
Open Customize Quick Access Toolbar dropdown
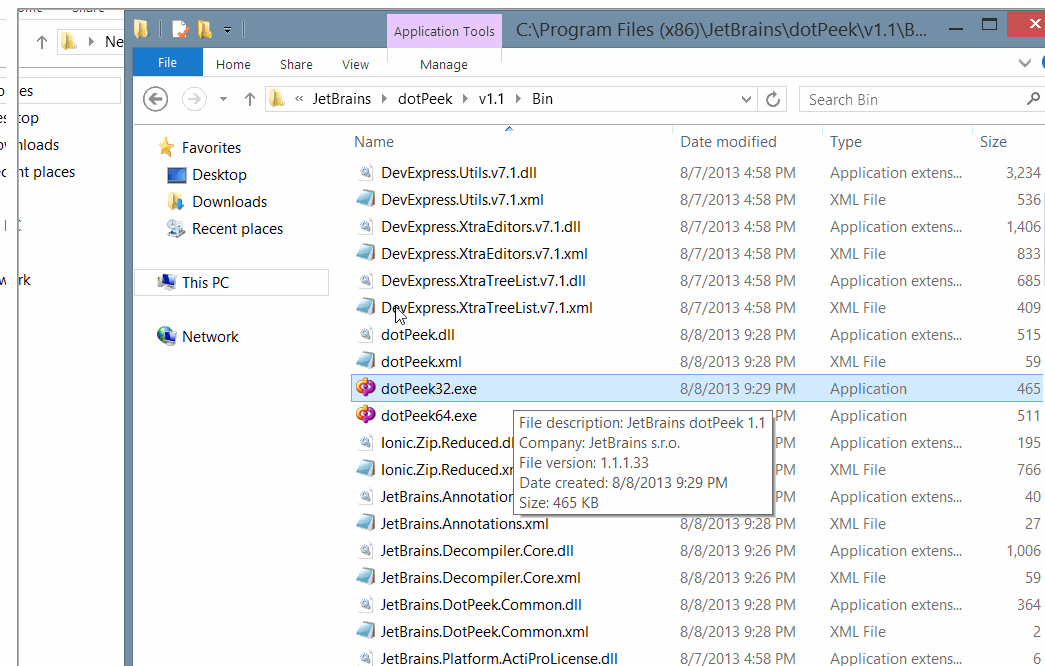[227, 30]
